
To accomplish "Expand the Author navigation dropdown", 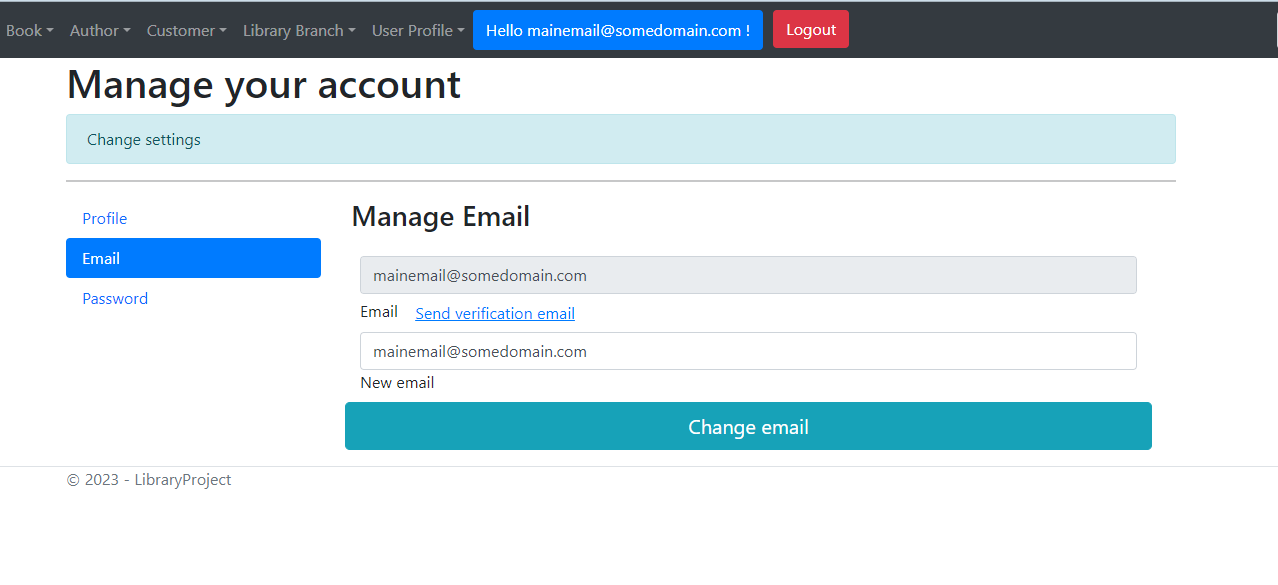I will (x=99, y=30).
